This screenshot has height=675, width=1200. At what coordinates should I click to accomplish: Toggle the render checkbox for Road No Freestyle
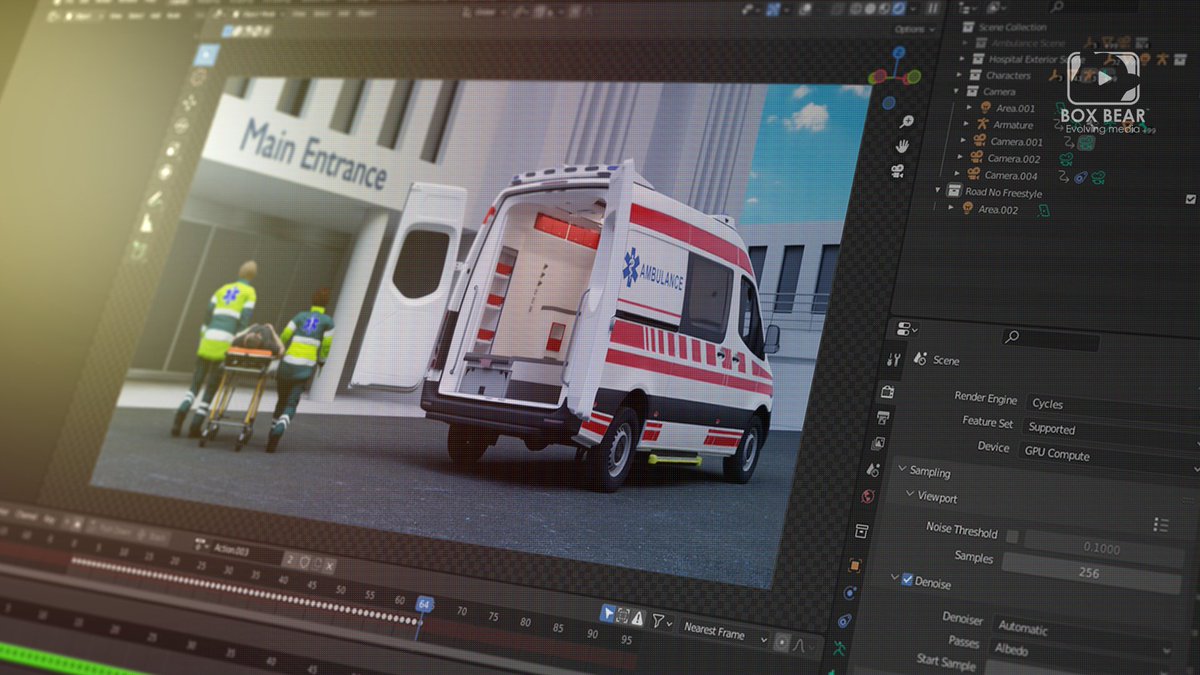pos(1190,197)
